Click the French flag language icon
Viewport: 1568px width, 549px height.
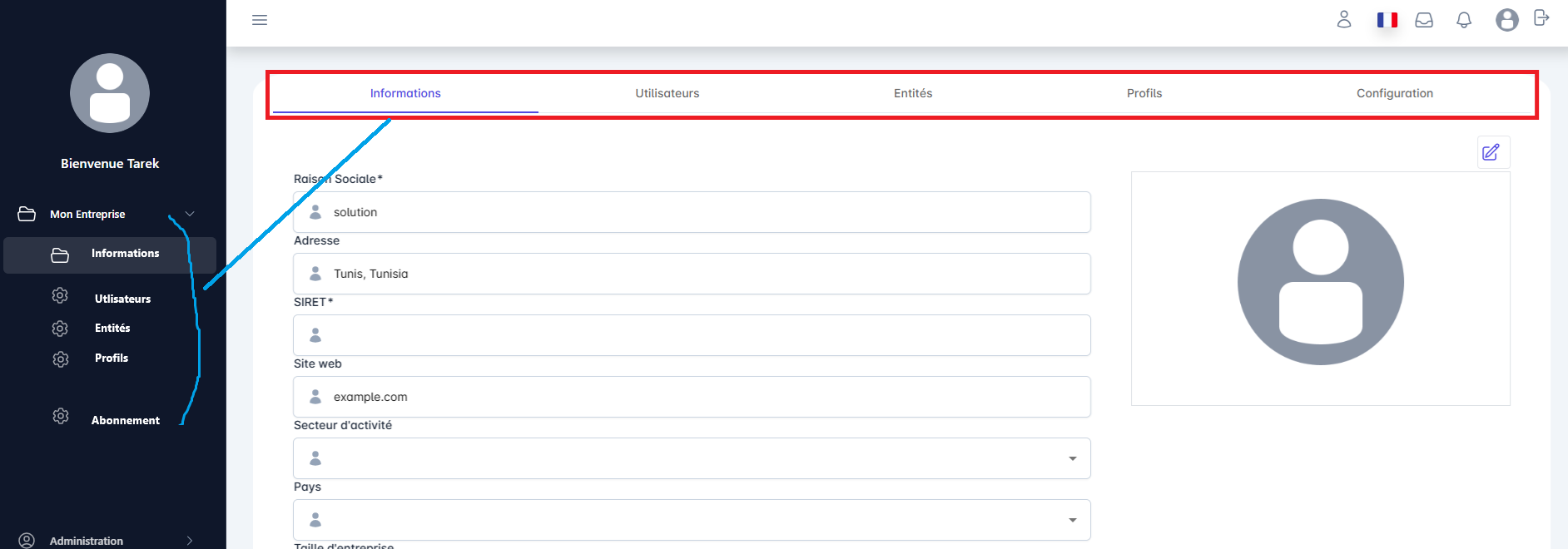point(1387,20)
